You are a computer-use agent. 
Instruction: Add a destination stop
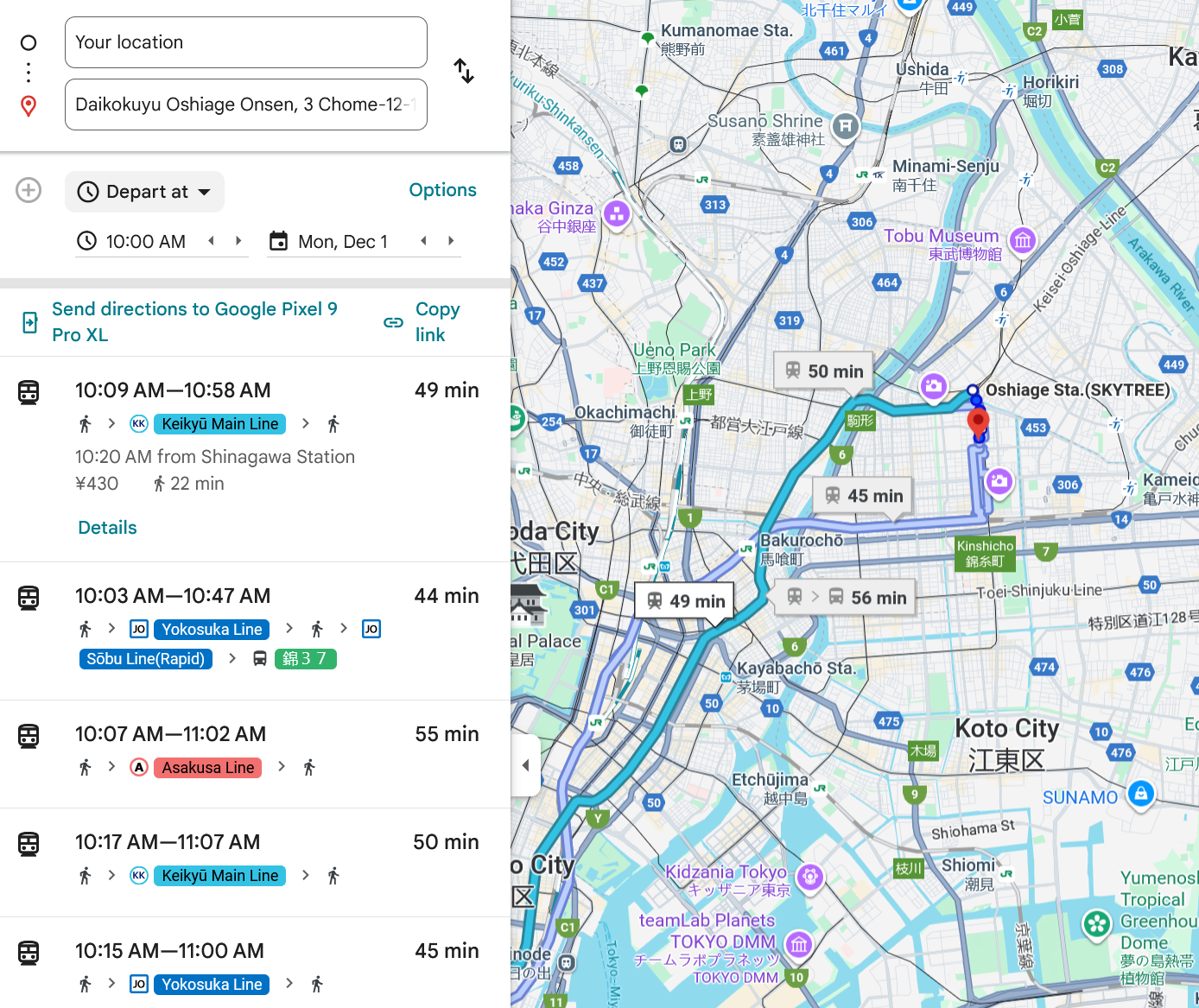coord(29,190)
